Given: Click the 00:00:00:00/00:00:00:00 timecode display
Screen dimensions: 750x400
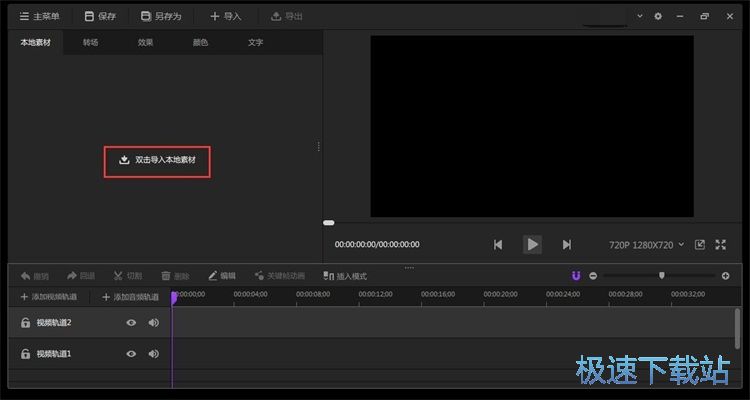Looking at the screenshot, I should (x=377, y=244).
